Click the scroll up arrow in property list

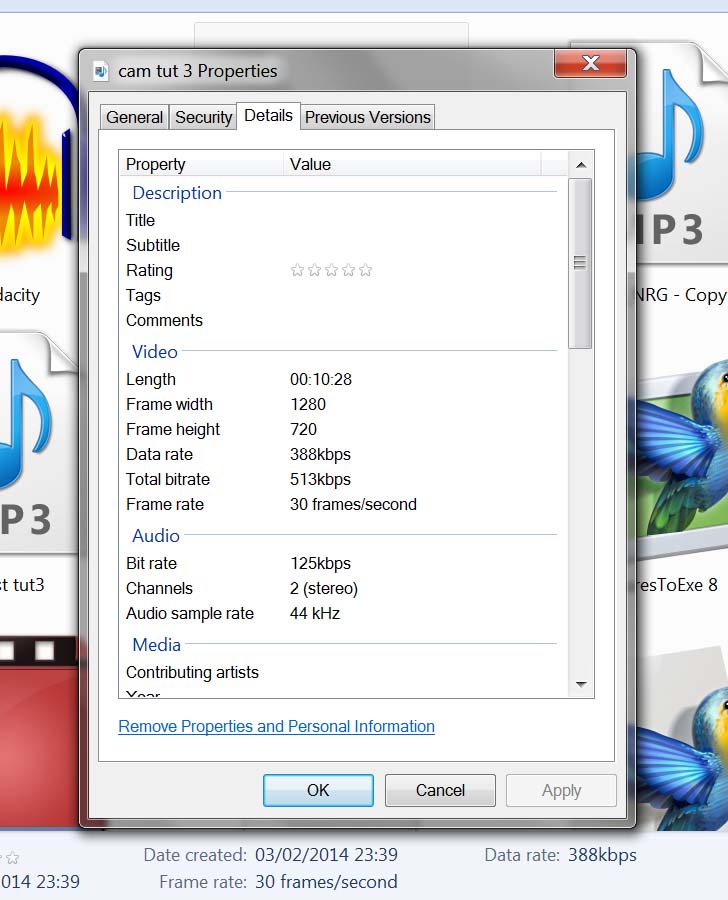(580, 165)
